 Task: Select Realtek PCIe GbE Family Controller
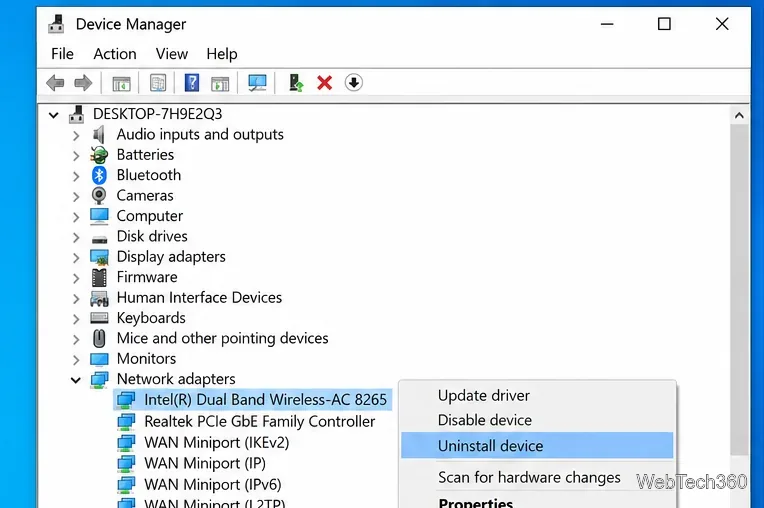260,421
